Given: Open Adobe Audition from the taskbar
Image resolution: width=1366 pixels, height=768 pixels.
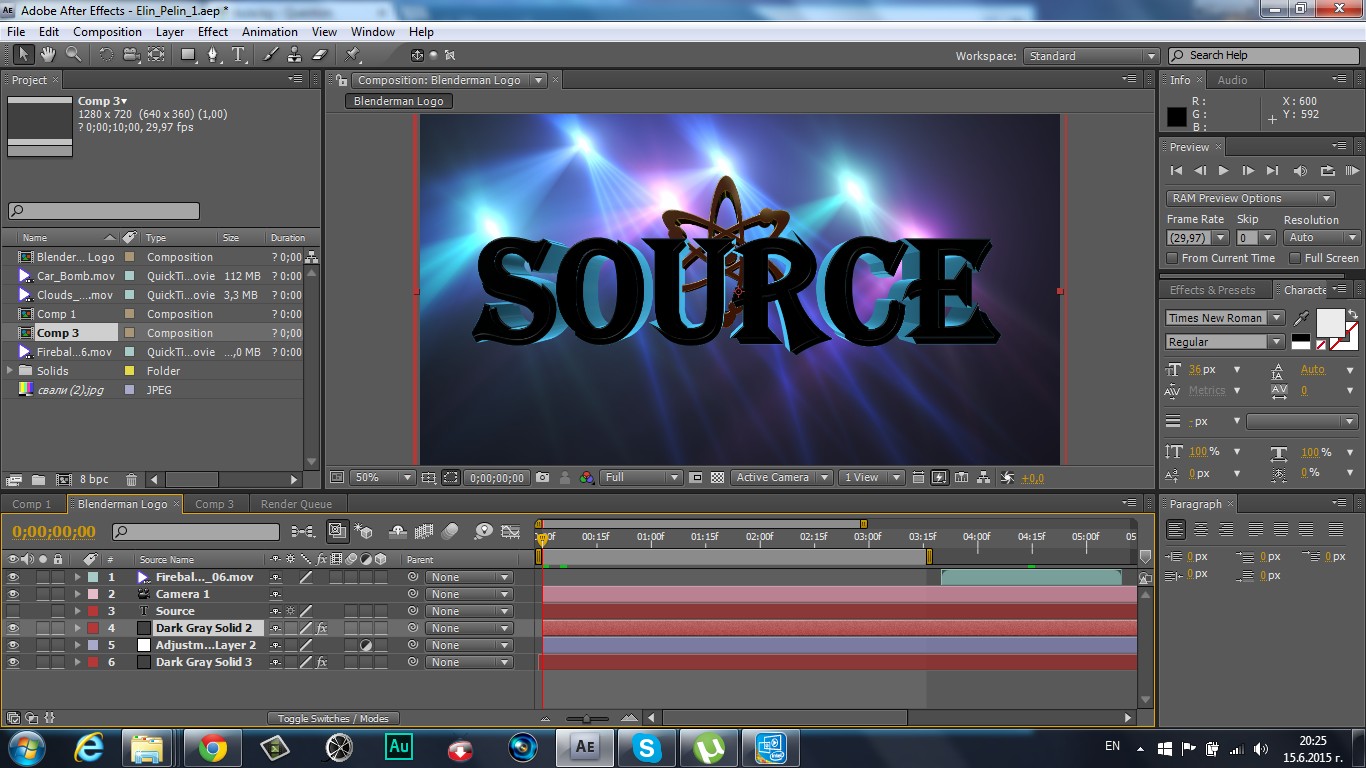Looking at the screenshot, I should click(398, 747).
